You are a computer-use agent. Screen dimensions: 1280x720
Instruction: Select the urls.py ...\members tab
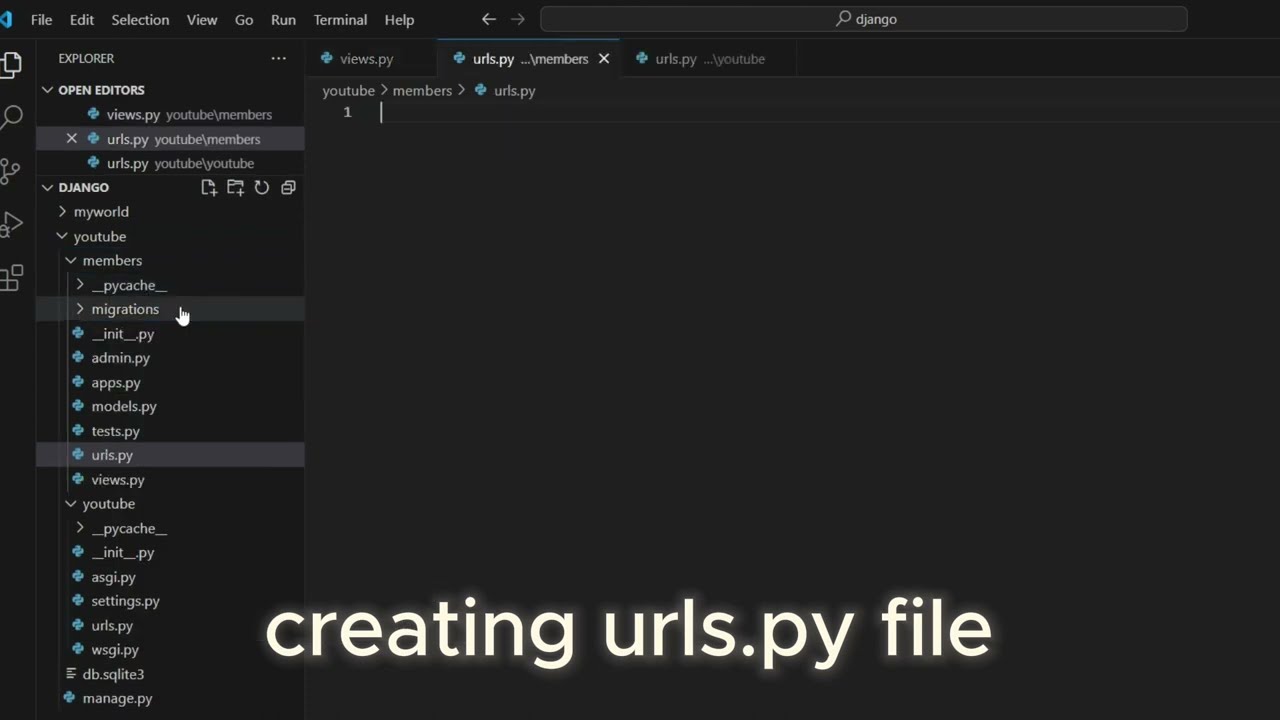[530, 59]
